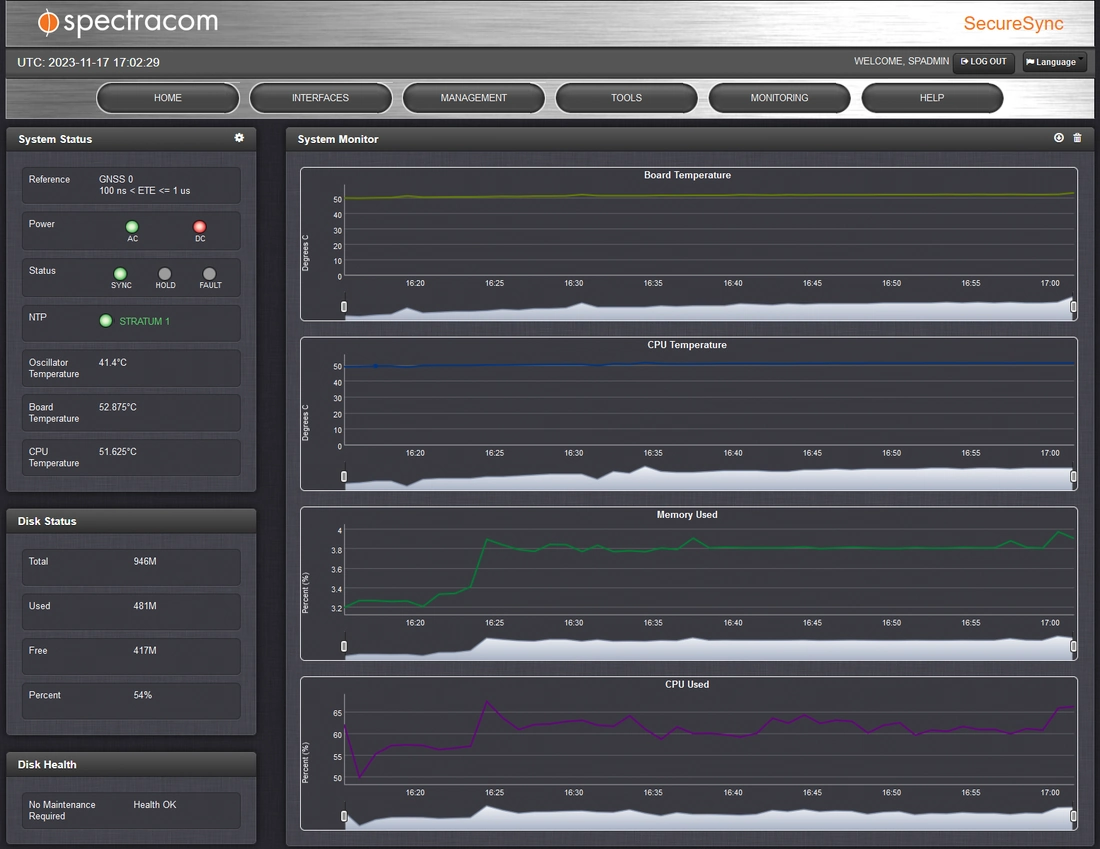1100x849 pixels.
Task: Click Disk Percent value 54%
Action: coord(142,695)
